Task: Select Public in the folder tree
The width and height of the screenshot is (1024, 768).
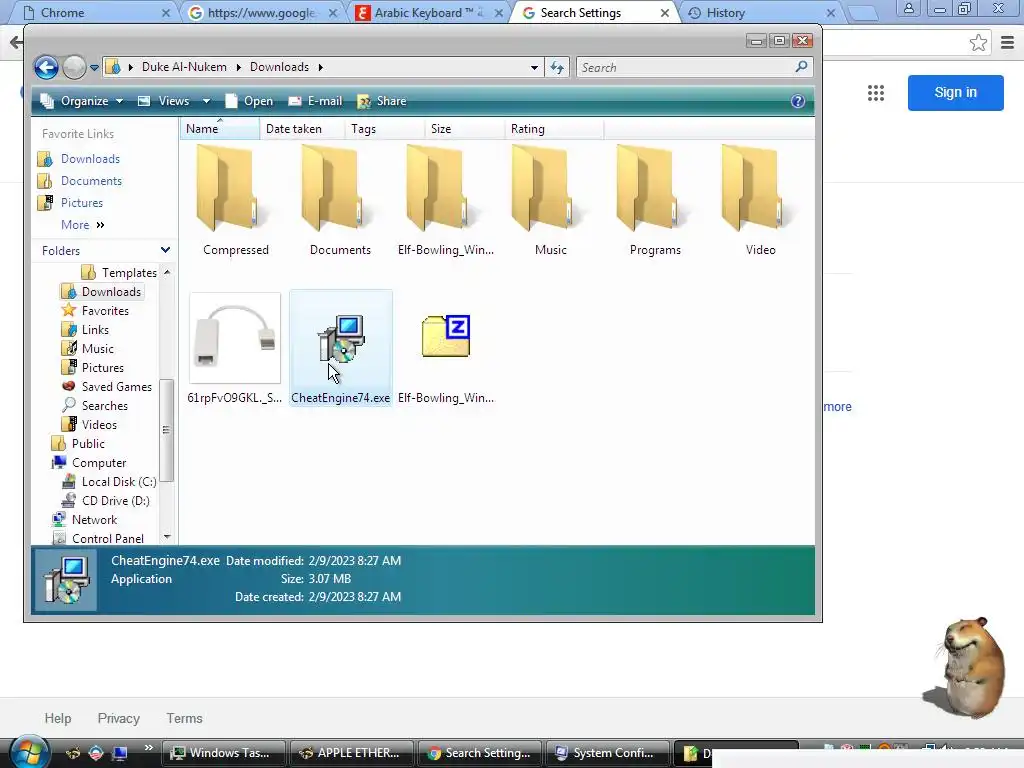Action: pyautogui.click(x=88, y=443)
